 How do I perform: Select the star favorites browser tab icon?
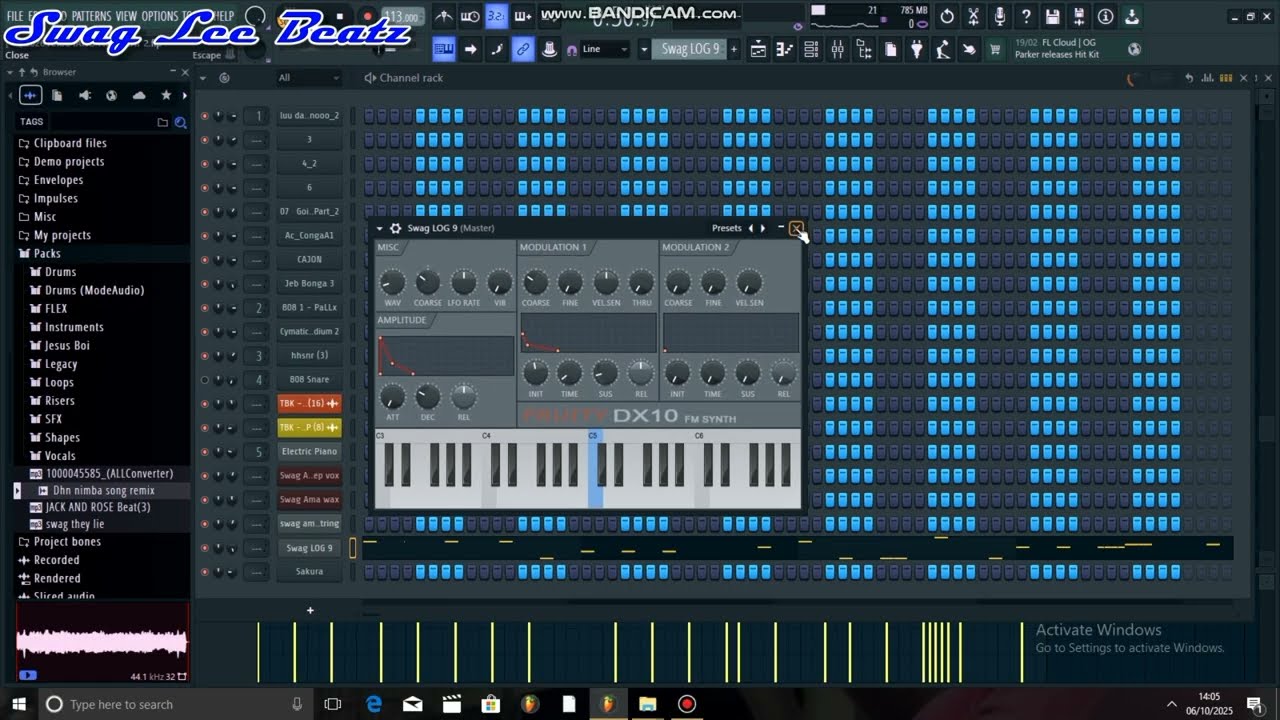tap(166, 95)
